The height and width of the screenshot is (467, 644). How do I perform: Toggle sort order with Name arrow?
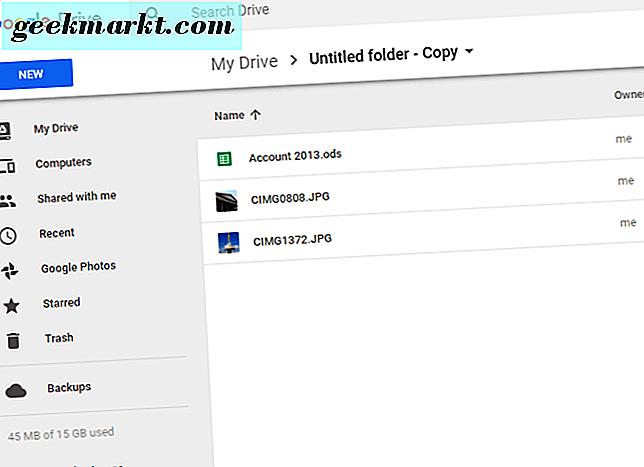[x=256, y=115]
